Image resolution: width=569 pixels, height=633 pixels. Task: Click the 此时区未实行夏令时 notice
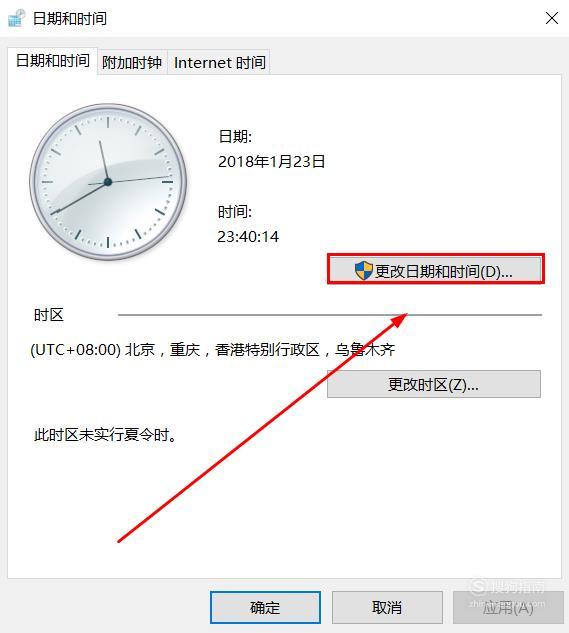(105, 435)
